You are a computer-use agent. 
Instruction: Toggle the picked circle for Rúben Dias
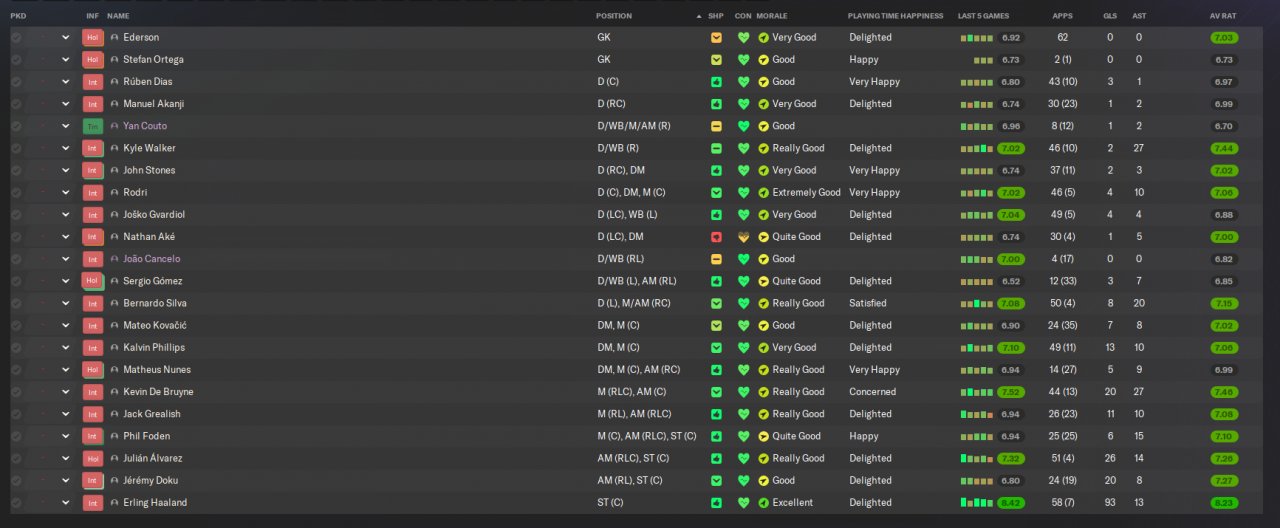click(x=16, y=82)
